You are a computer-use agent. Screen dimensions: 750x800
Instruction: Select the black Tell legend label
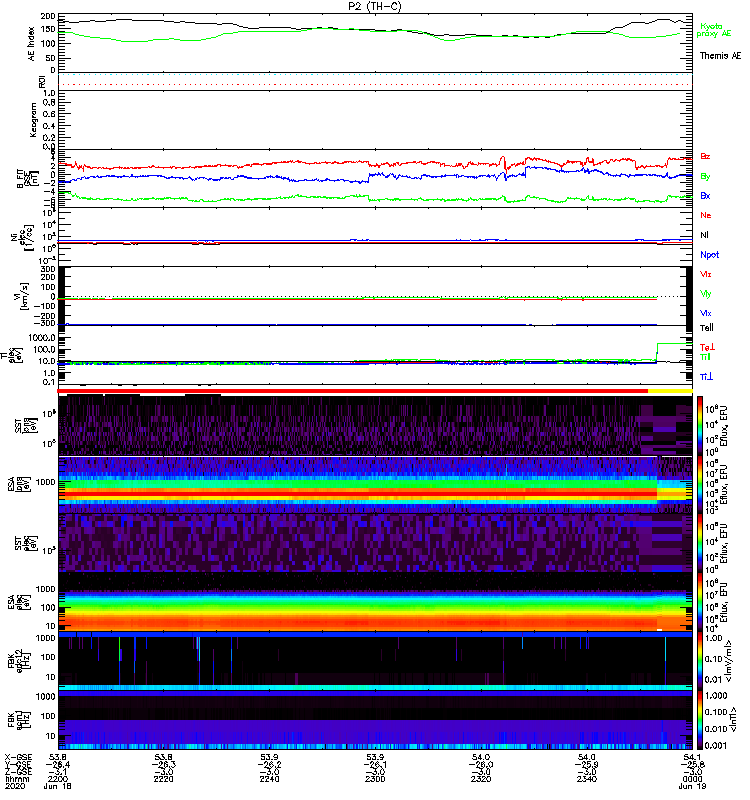[x=706, y=328]
